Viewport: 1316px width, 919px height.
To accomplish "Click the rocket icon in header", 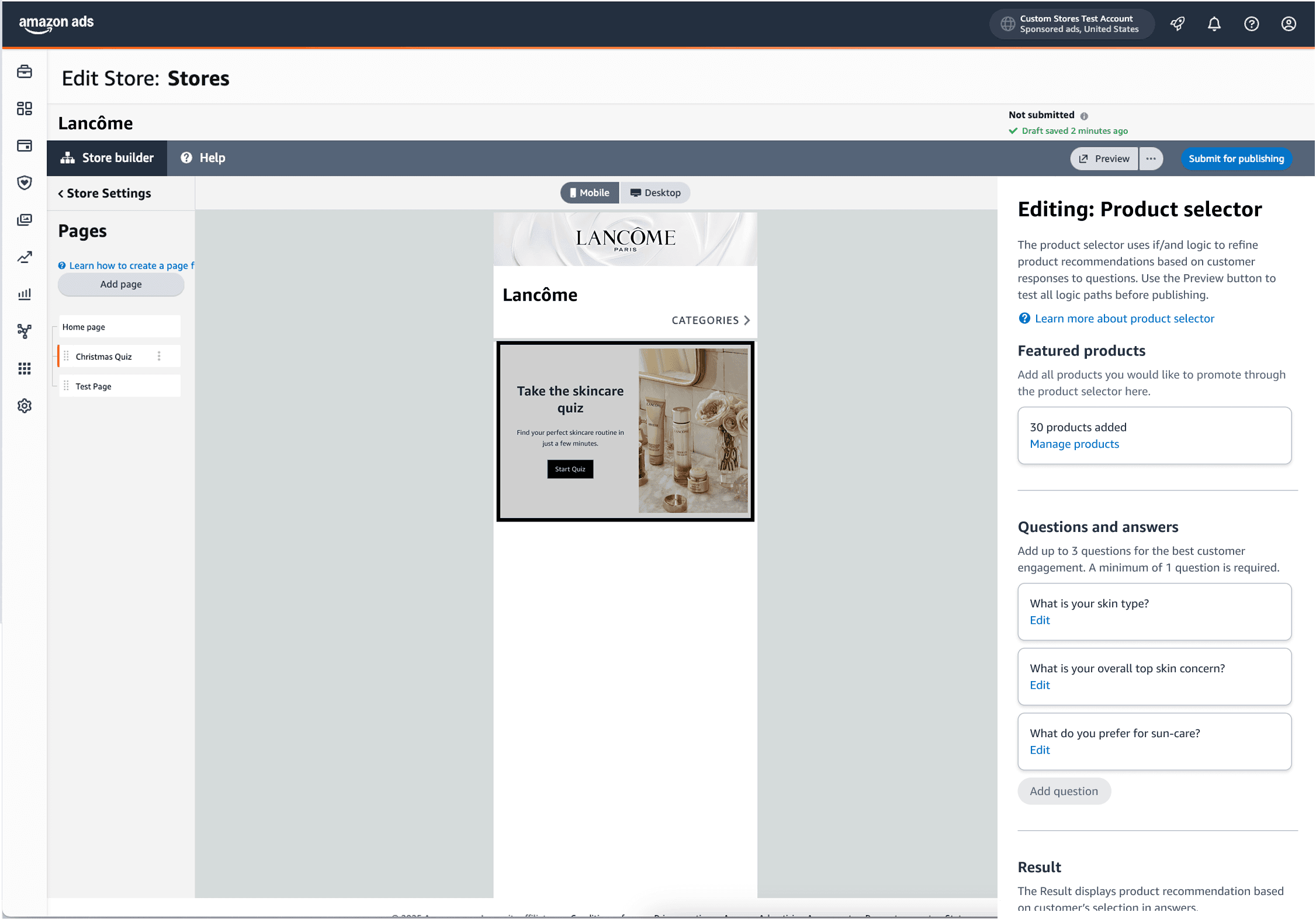I will coord(1177,24).
